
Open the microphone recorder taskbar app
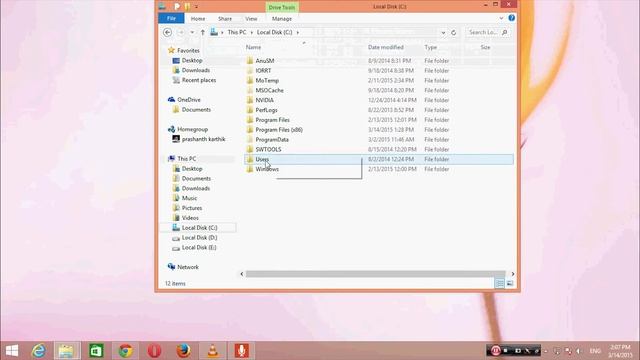(x=242, y=351)
